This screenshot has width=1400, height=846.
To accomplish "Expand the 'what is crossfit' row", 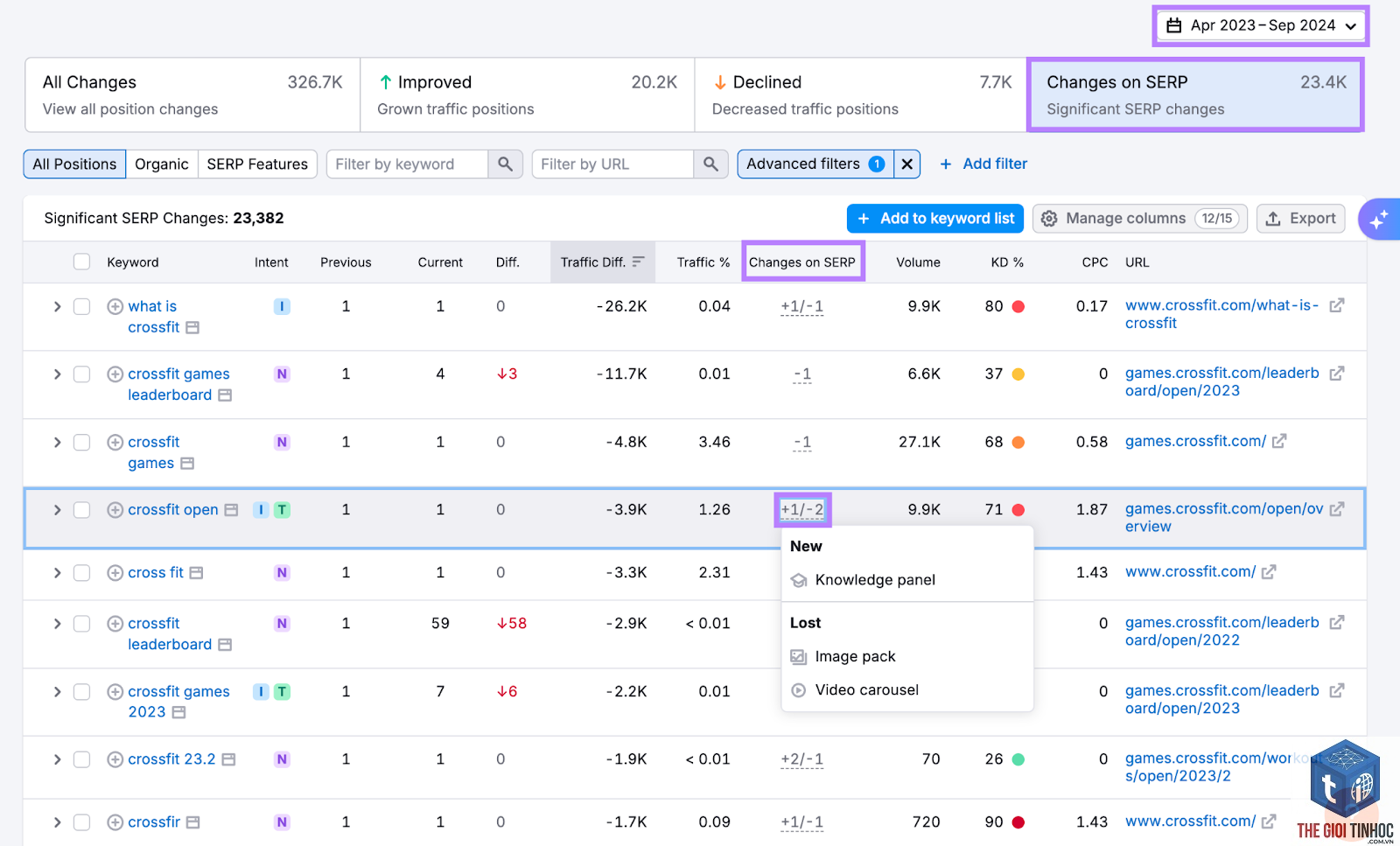I will point(57,306).
